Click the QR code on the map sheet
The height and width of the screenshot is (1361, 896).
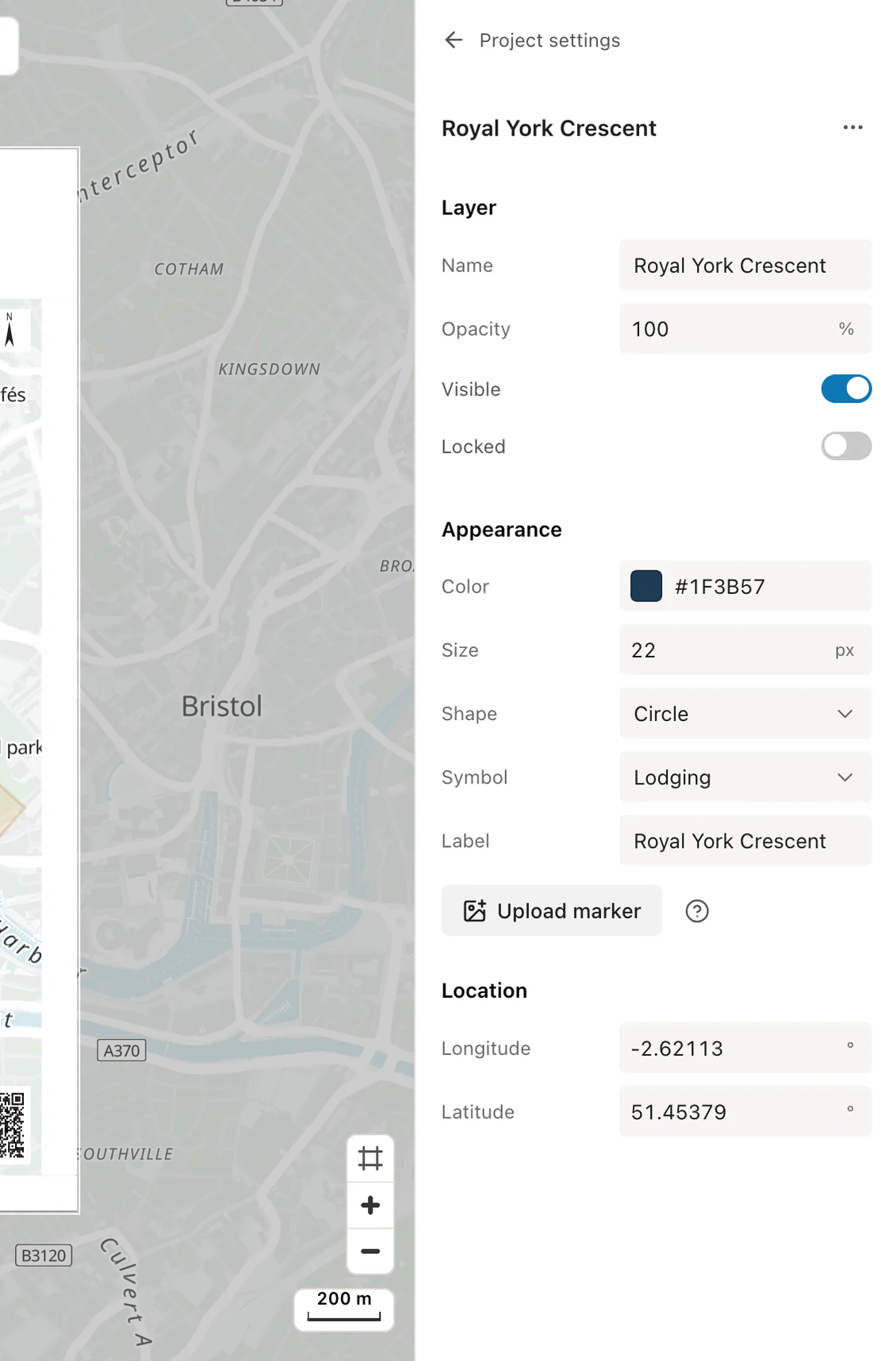point(13,1124)
